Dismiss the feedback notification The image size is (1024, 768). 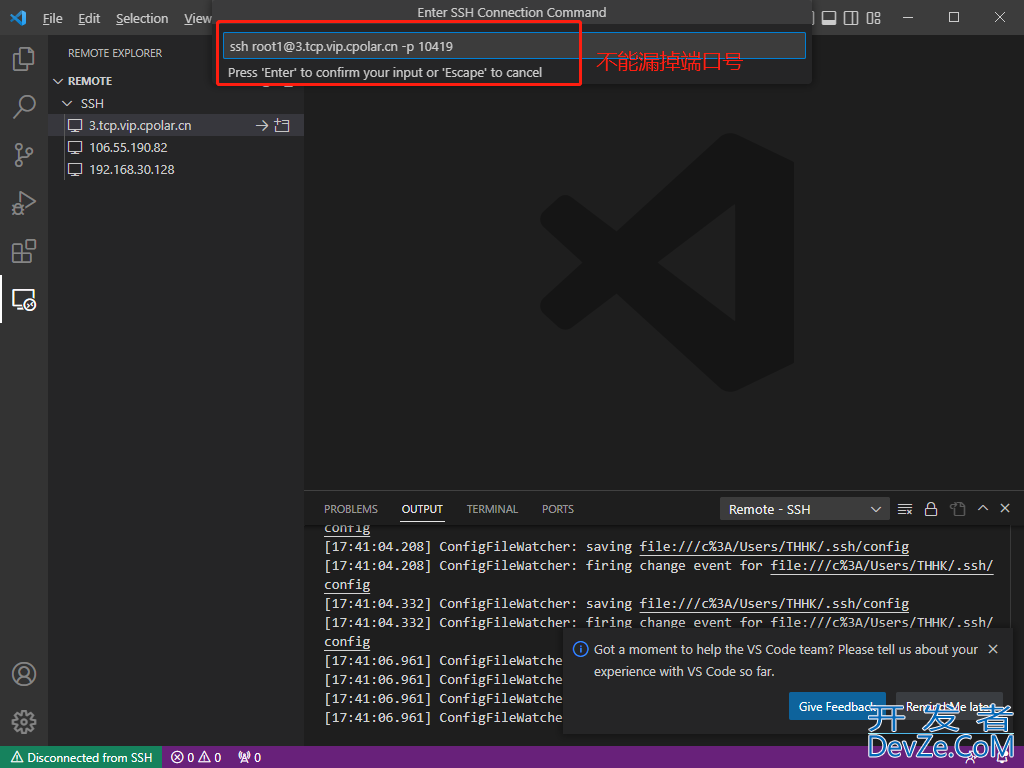point(993,649)
